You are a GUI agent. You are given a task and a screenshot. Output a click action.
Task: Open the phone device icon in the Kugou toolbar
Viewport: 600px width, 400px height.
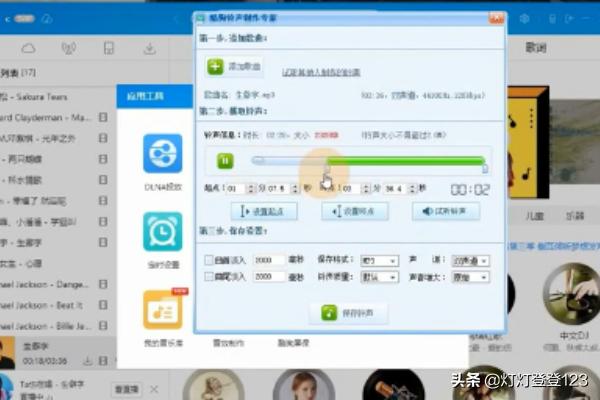click(109, 49)
